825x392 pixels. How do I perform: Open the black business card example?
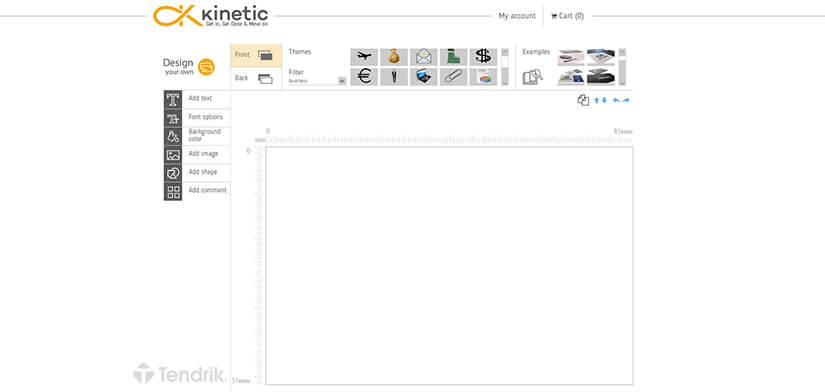click(x=601, y=77)
